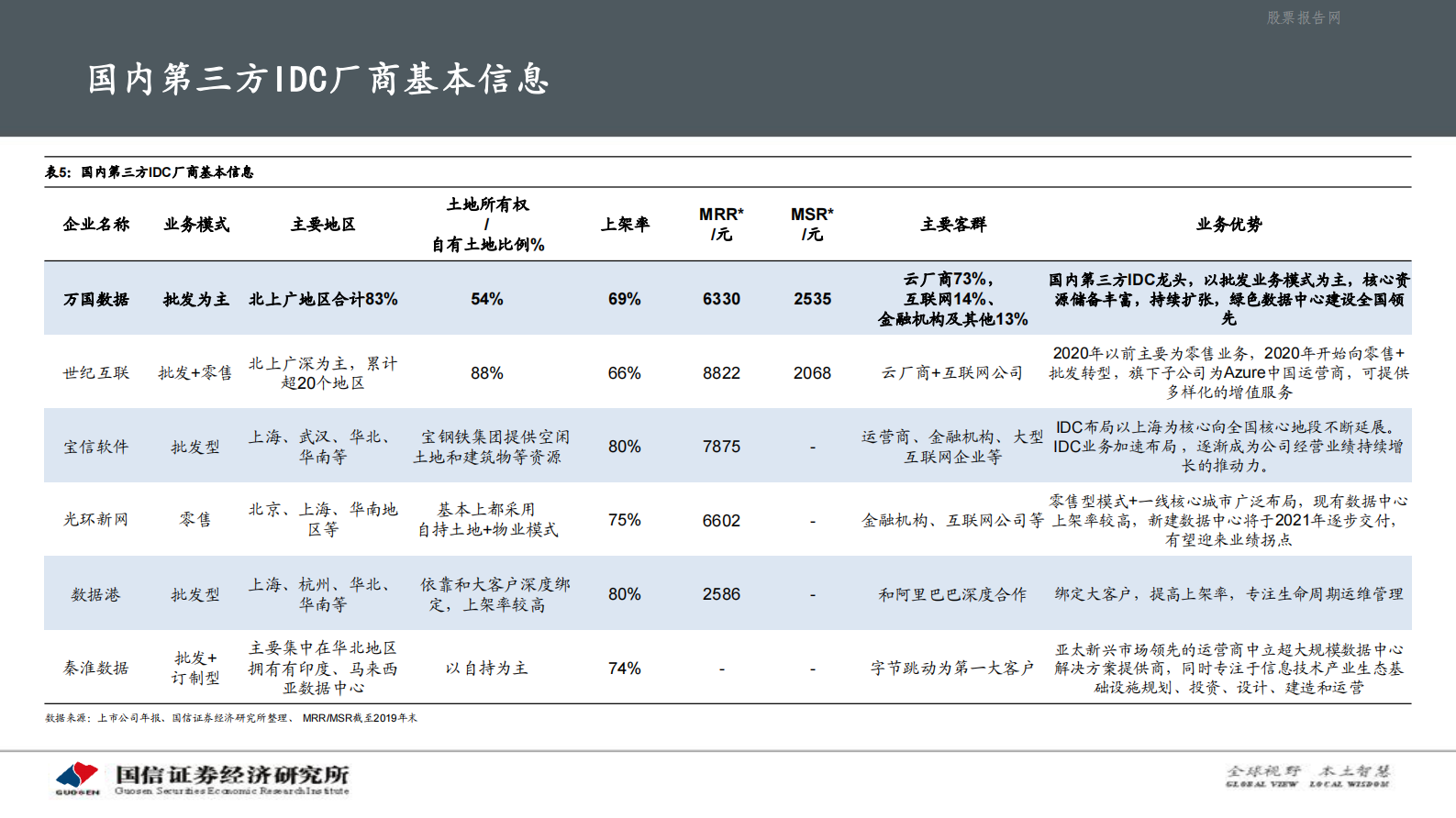Image resolution: width=1456 pixels, height=818 pixels.
Task: Click the 金融机构、互联网公司等 customer cell
Action: (953, 520)
